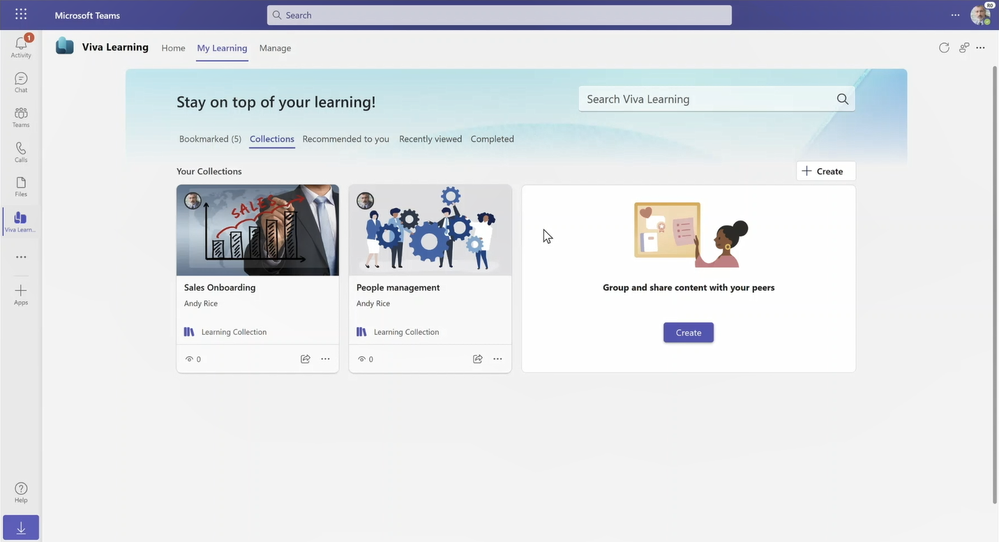Viewport: 999px width, 542px height.
Task: Open Teams settings and more ellipsis
Action: pyautogui.click(x=955, y=15)
